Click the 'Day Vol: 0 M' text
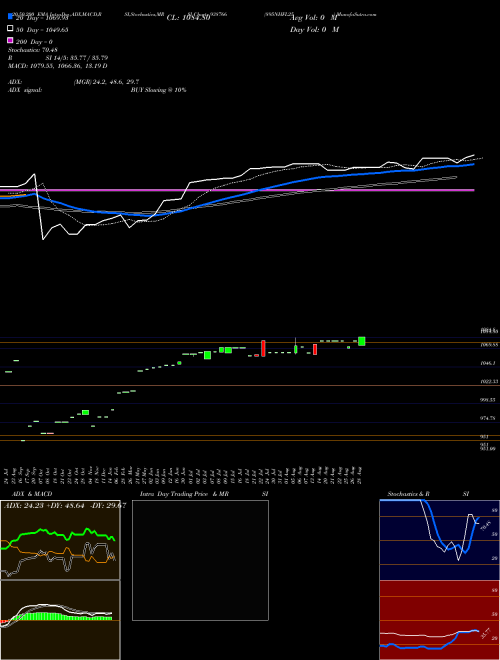Screen dimensions: 500x660 tap(314, 30)
